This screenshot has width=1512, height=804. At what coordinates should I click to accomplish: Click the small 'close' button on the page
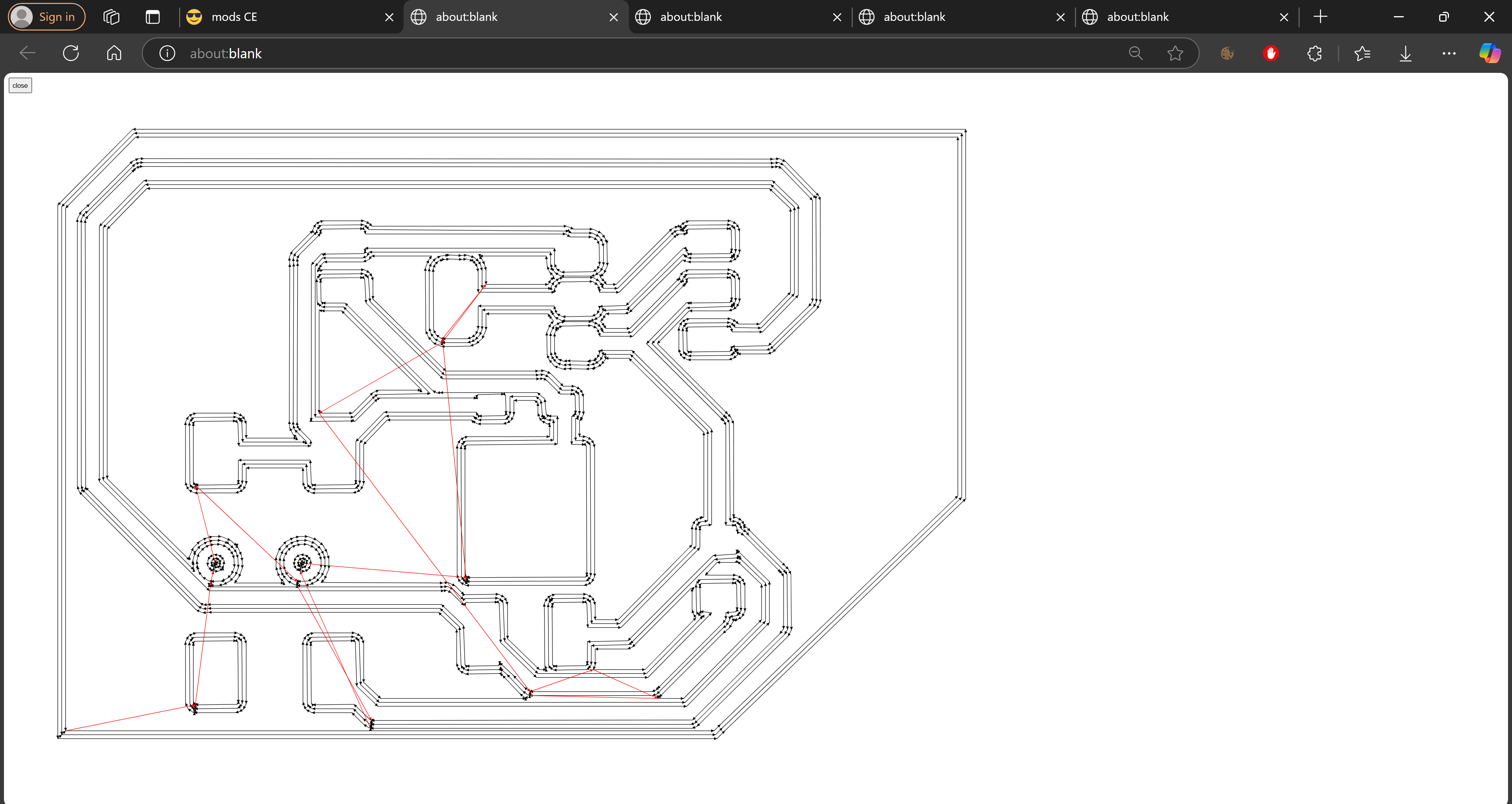click(x=20, y=86)
